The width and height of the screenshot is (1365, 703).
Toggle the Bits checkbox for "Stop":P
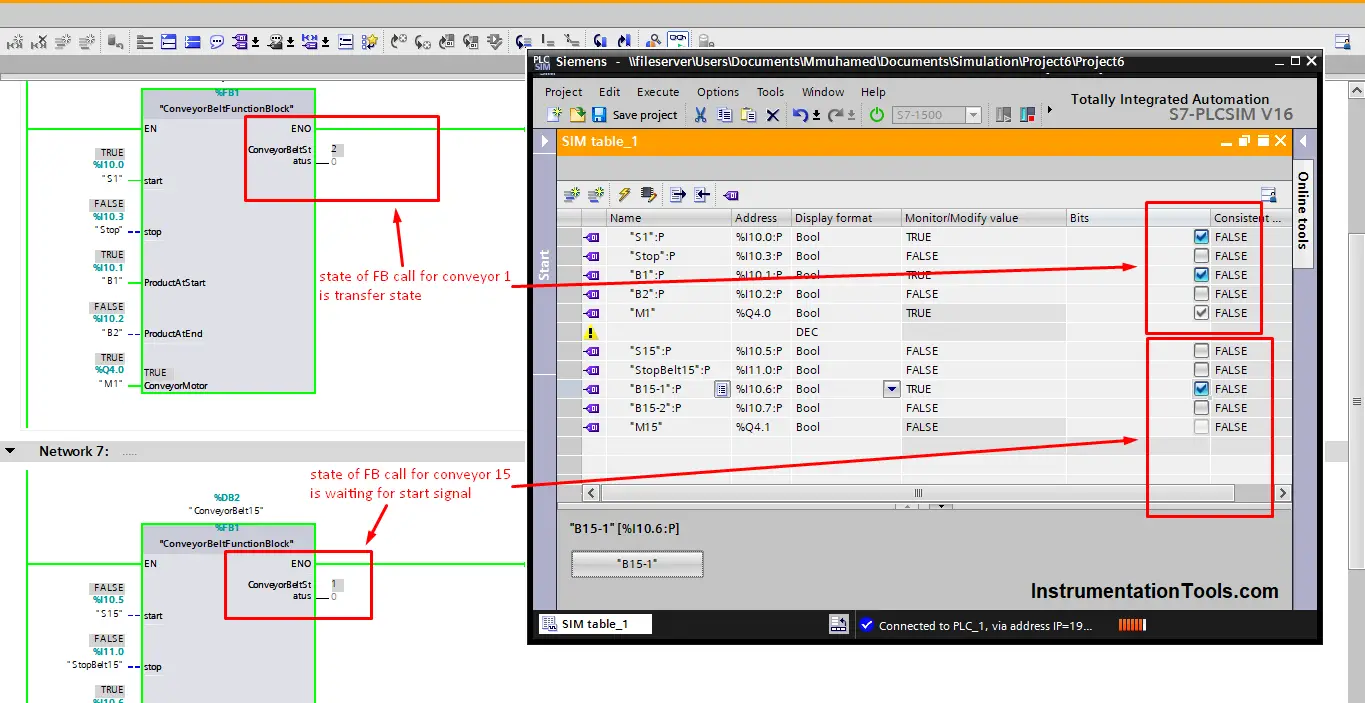1201,256
